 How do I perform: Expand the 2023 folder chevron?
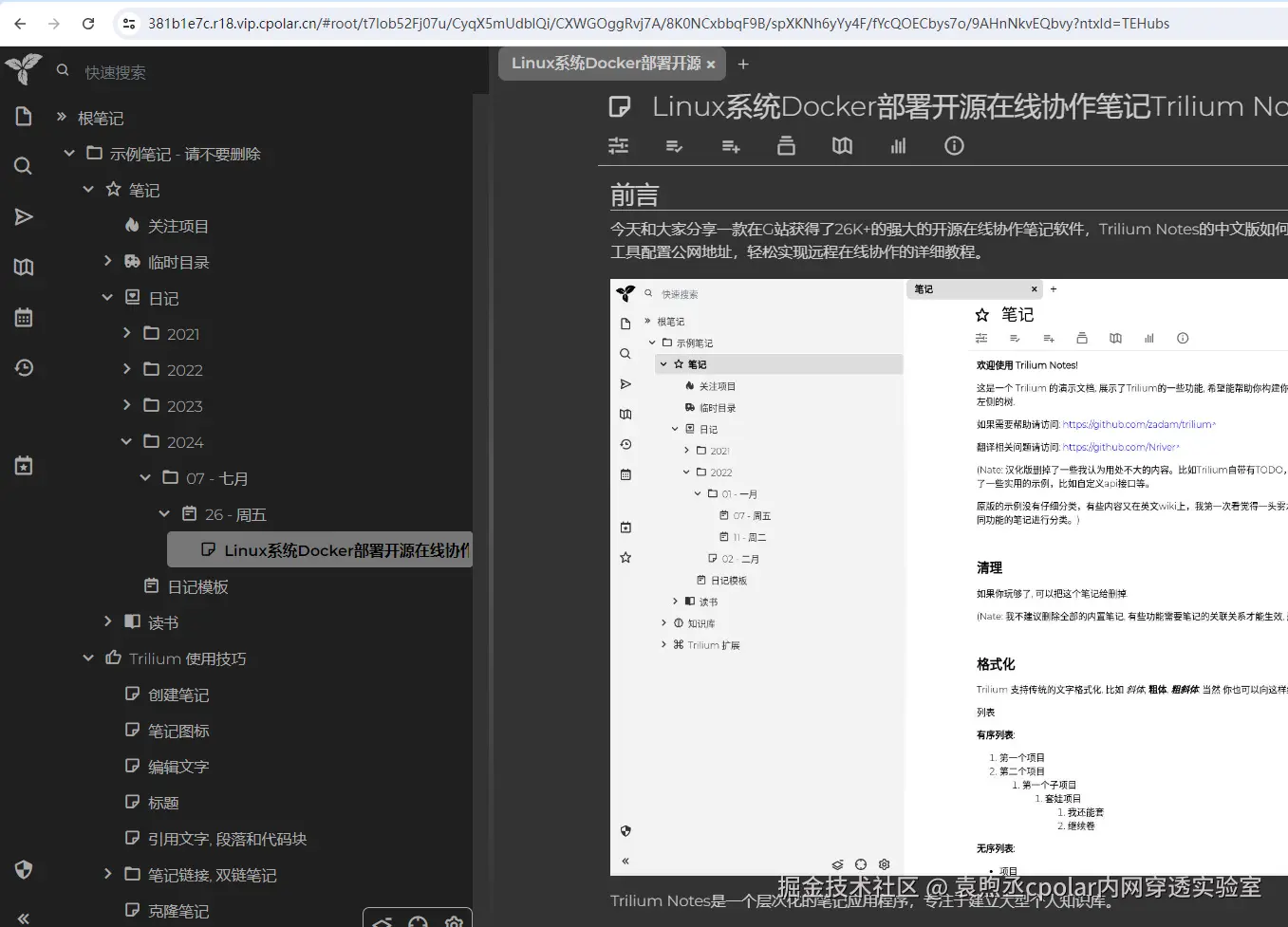(x=126, y=404)
